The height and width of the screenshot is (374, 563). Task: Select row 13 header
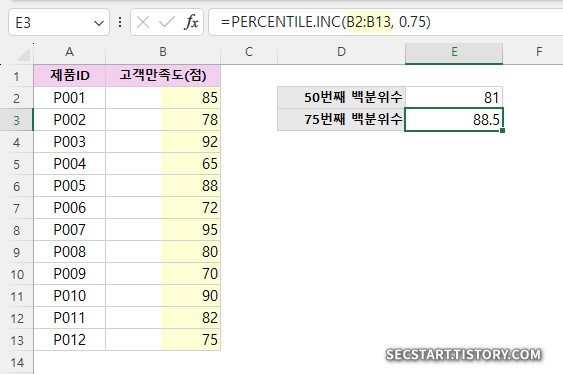pyautogui.click(x=17, y=340)
